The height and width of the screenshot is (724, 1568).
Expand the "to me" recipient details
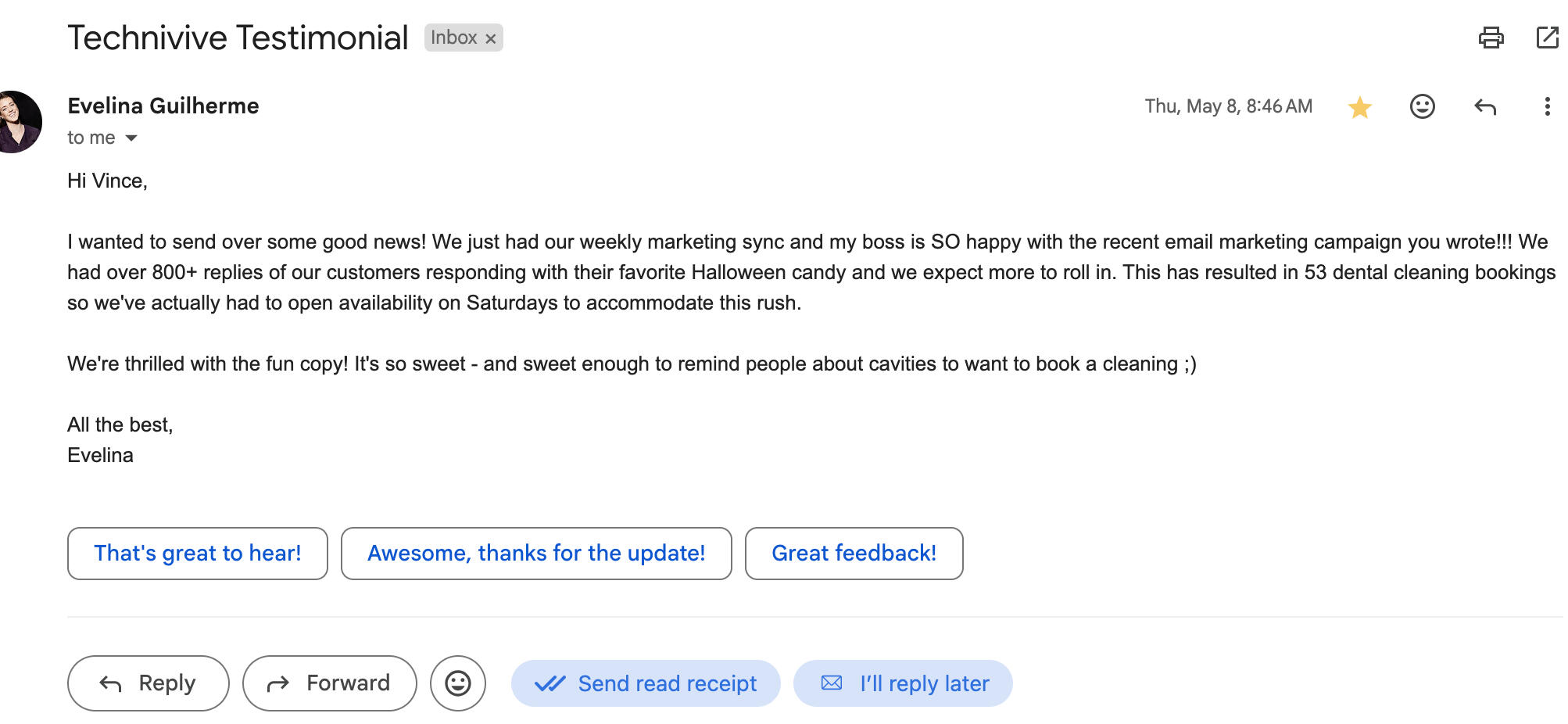(x=131, y=138)
